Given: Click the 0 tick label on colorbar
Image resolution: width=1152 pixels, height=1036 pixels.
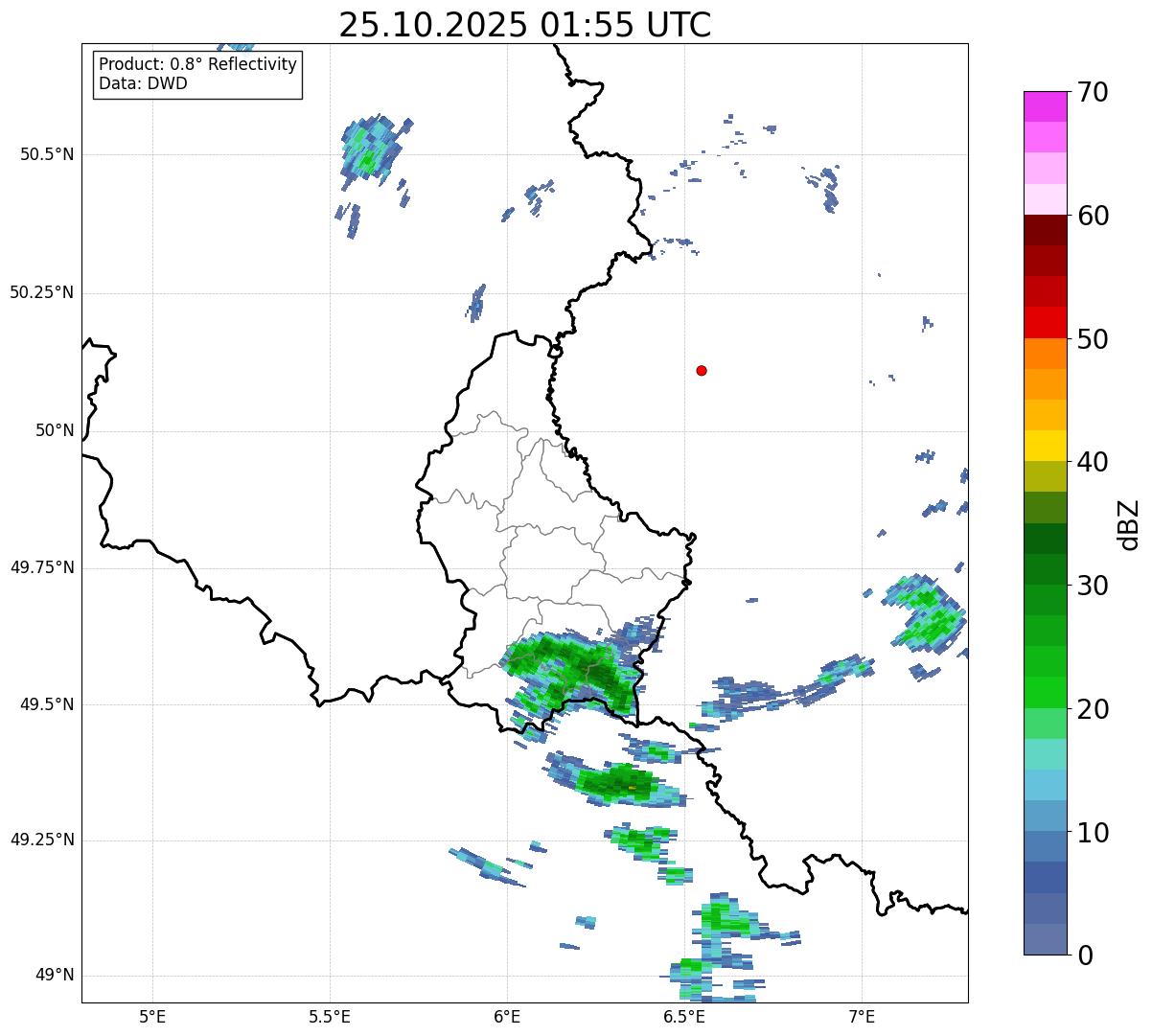Looking at the screenshot, I should click(x=1084, y=955).
